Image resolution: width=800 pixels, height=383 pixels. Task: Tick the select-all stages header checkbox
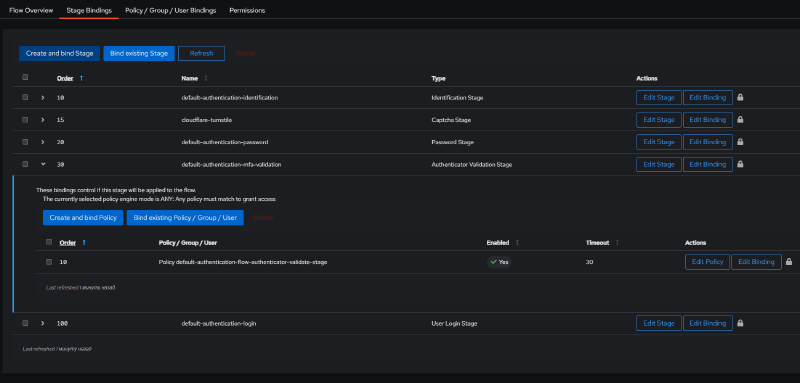click(25, 78)
